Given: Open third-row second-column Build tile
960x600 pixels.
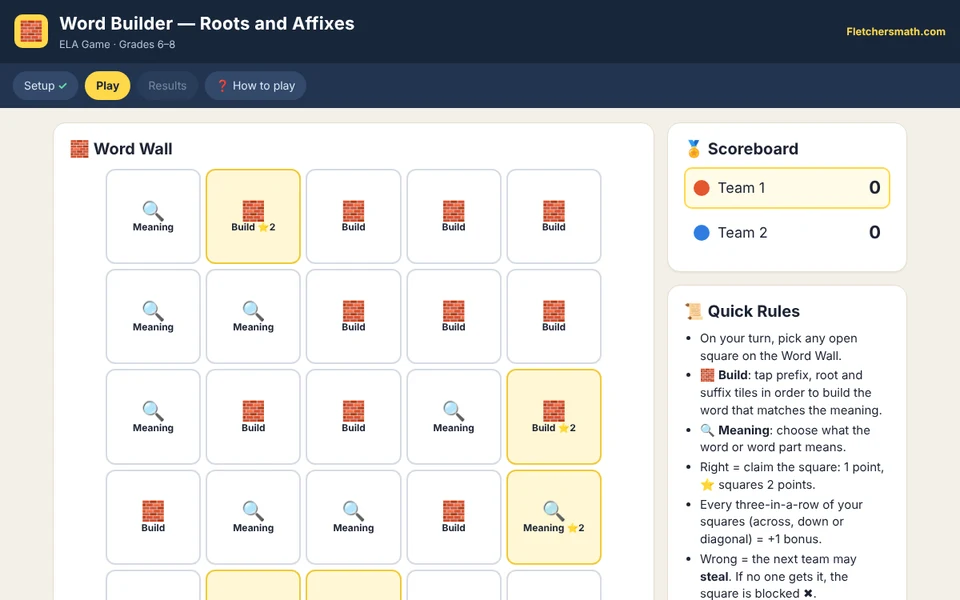Looking at the screenshot, I should point(253,417).
